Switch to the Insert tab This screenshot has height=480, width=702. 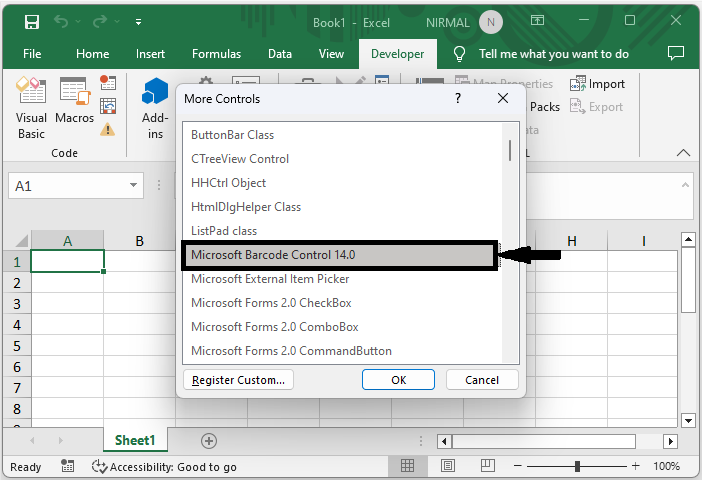pos(150,54)
